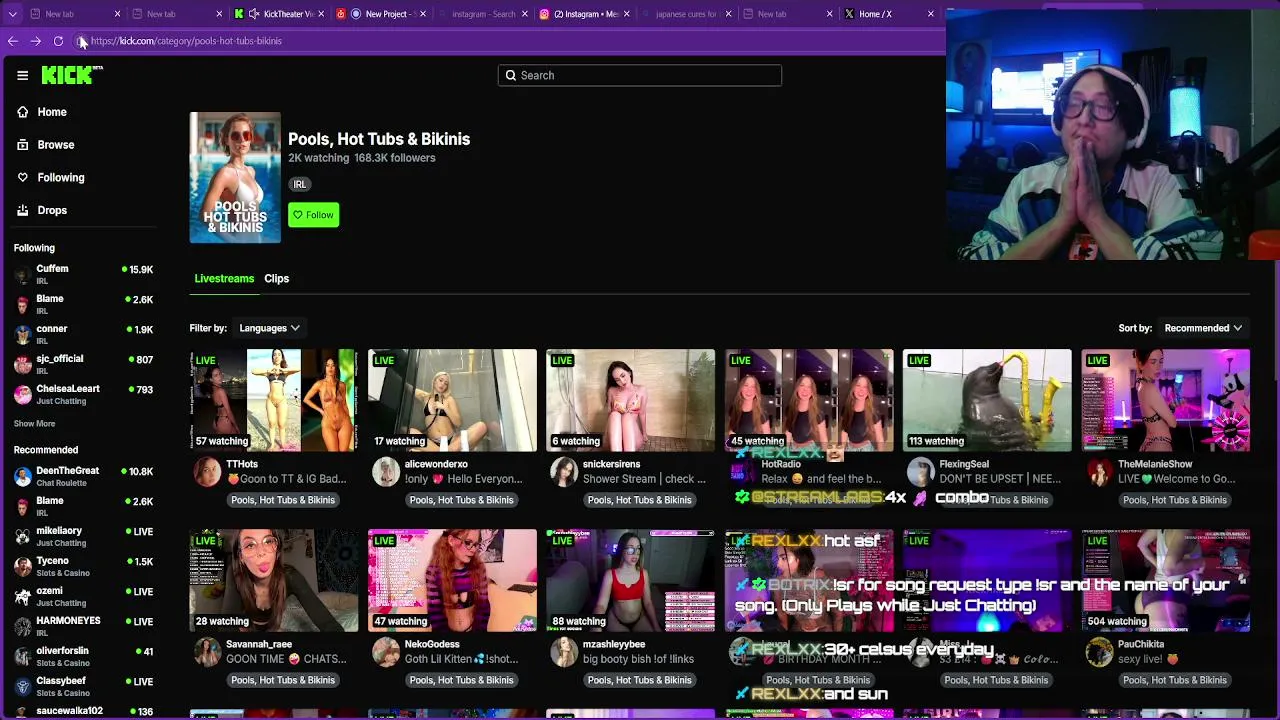
Task: Click the magnifier icon in the search bar
Action: pos(510,75)
